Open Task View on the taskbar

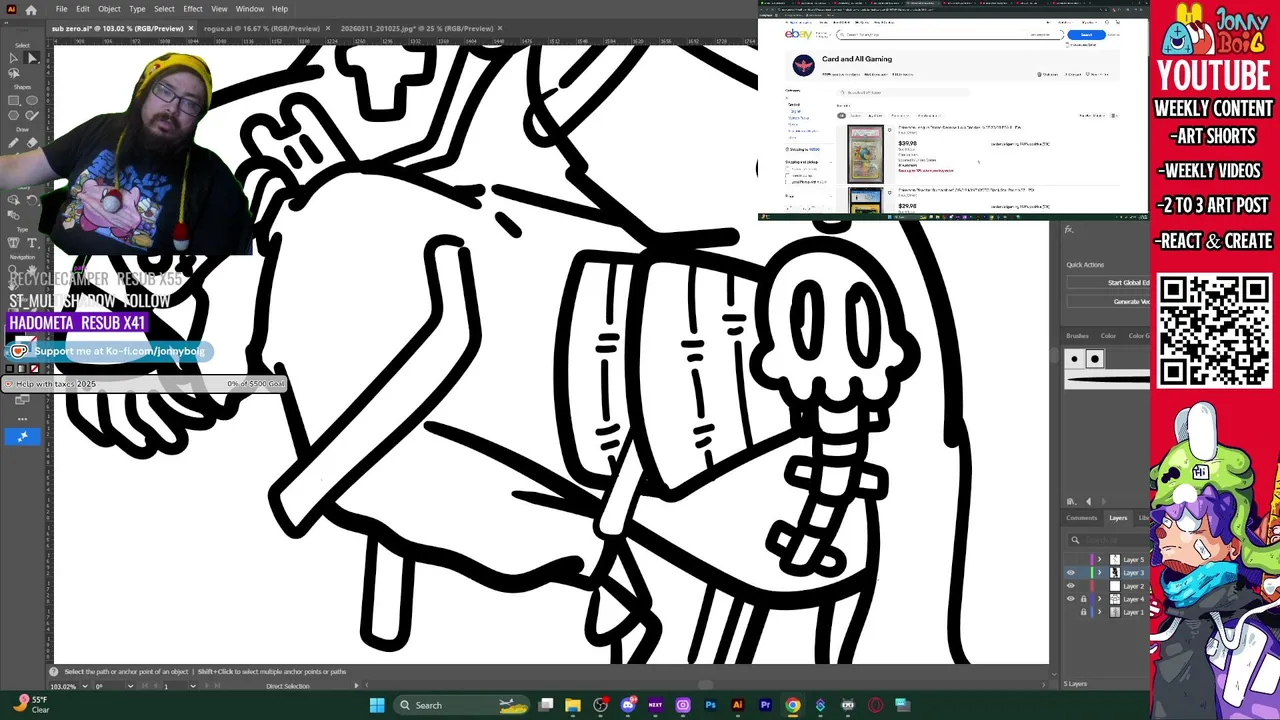[x=546, y=705]
